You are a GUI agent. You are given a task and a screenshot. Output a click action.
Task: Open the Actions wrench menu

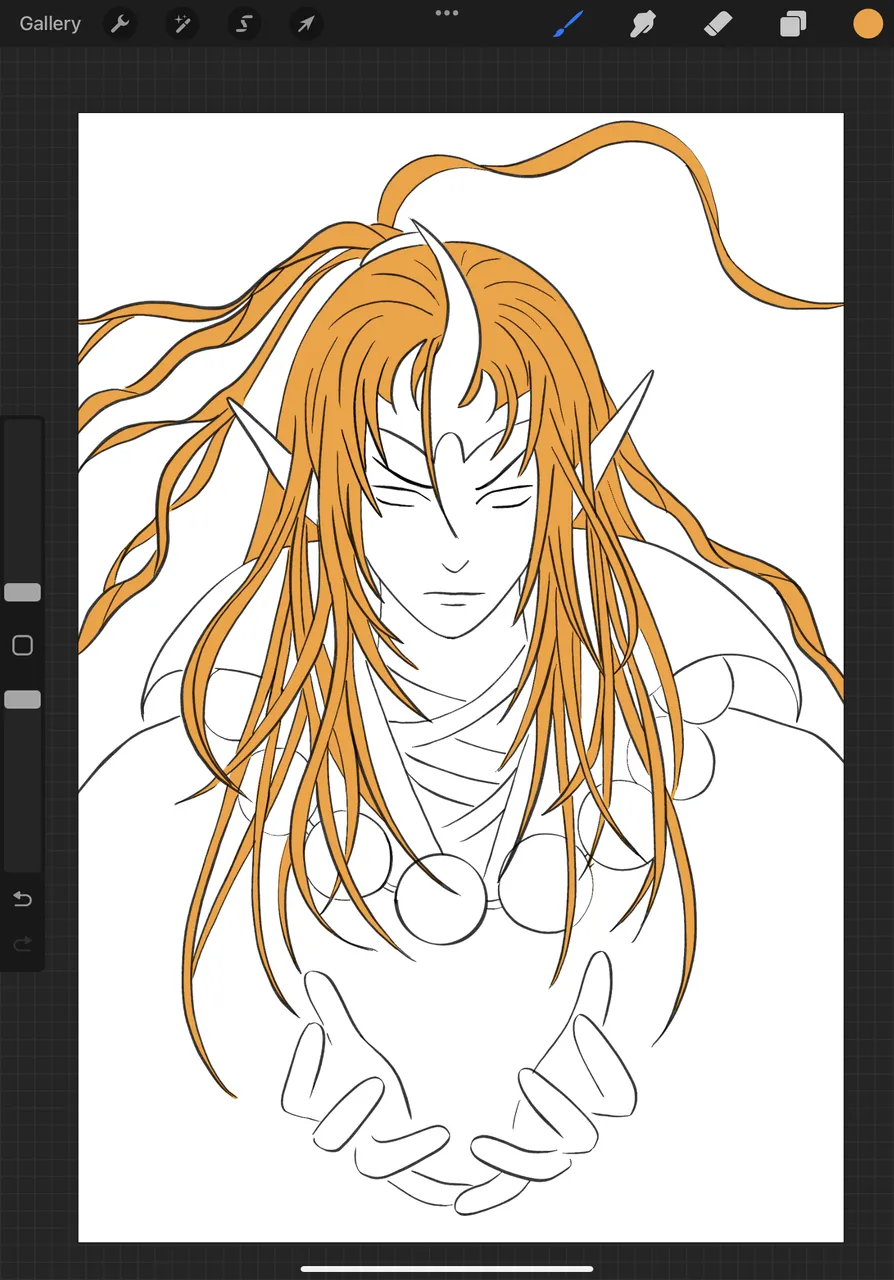120,24
